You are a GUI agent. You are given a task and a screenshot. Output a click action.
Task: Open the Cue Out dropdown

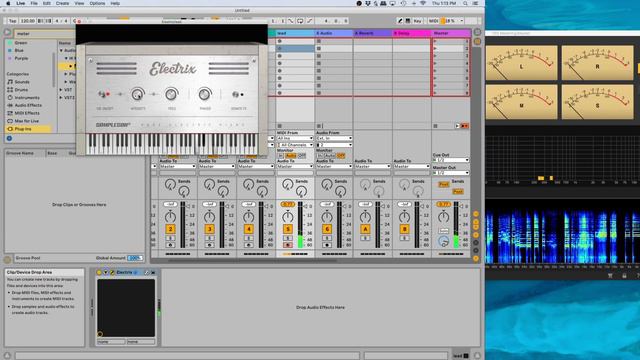[x=451, y=160]
